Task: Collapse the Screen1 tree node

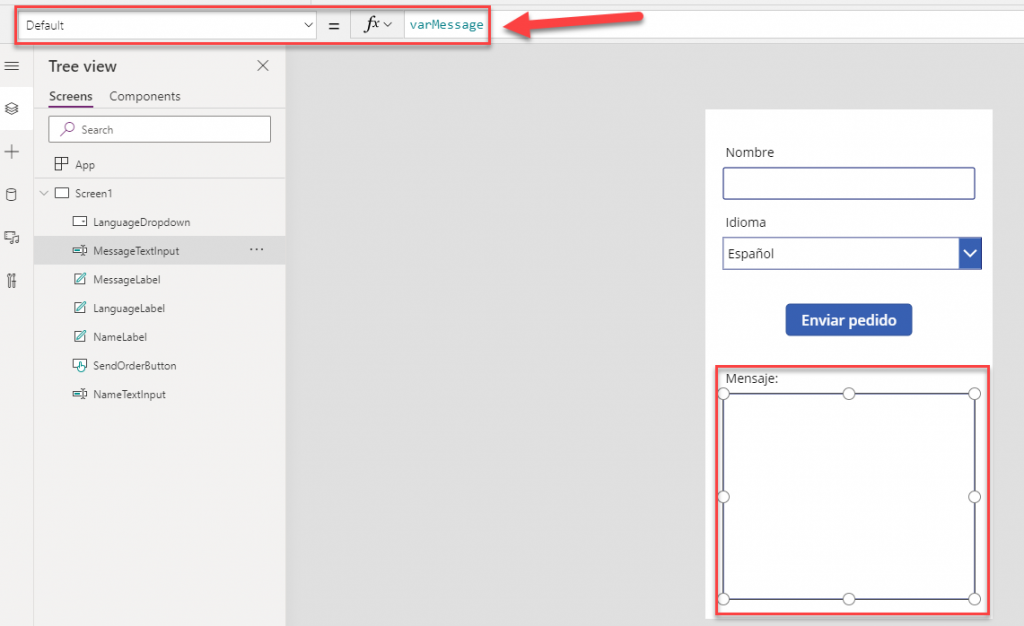Action: click(43, 193)
